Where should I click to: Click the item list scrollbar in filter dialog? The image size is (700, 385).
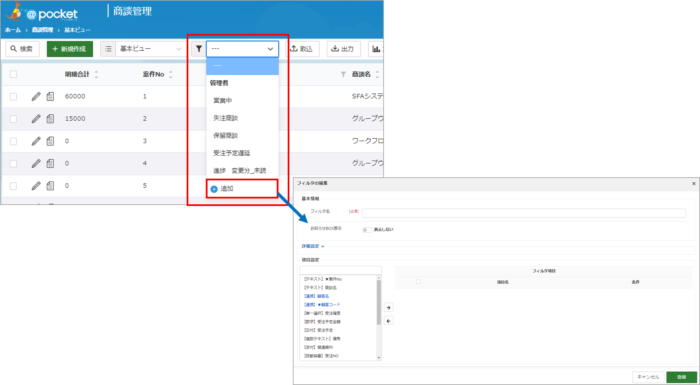[x=379, y=301]
